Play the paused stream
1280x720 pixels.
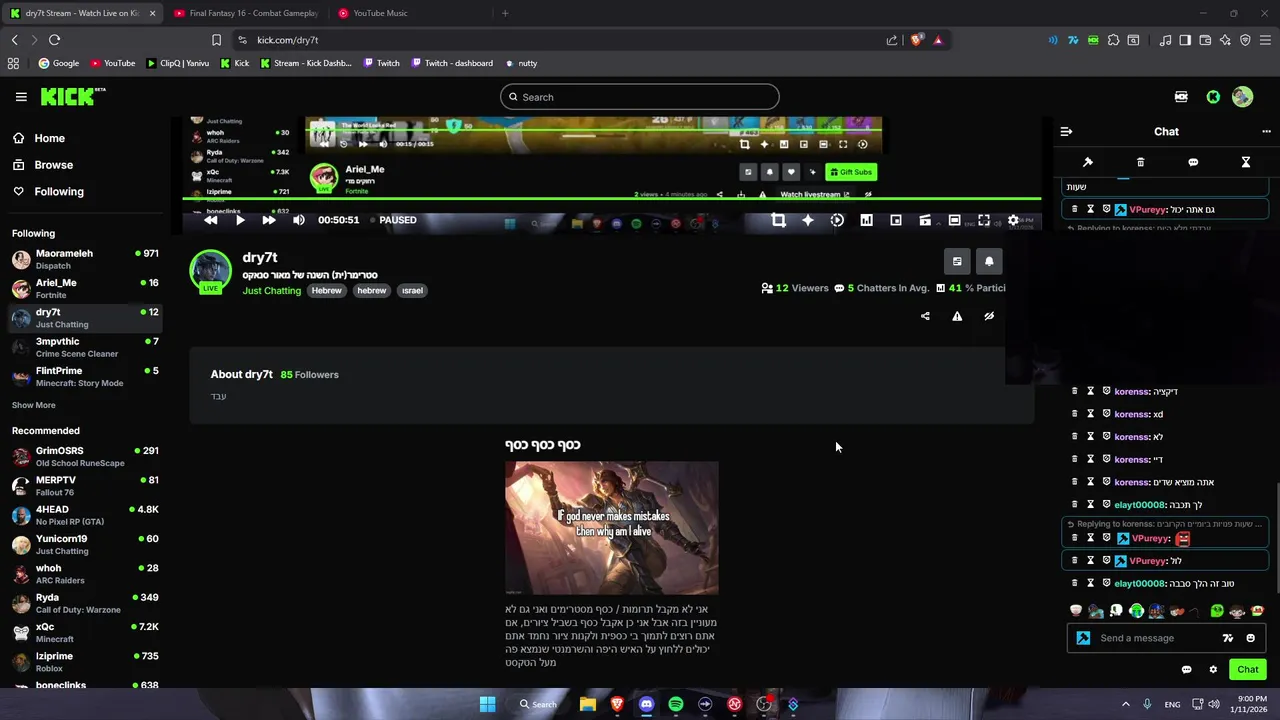240,220
